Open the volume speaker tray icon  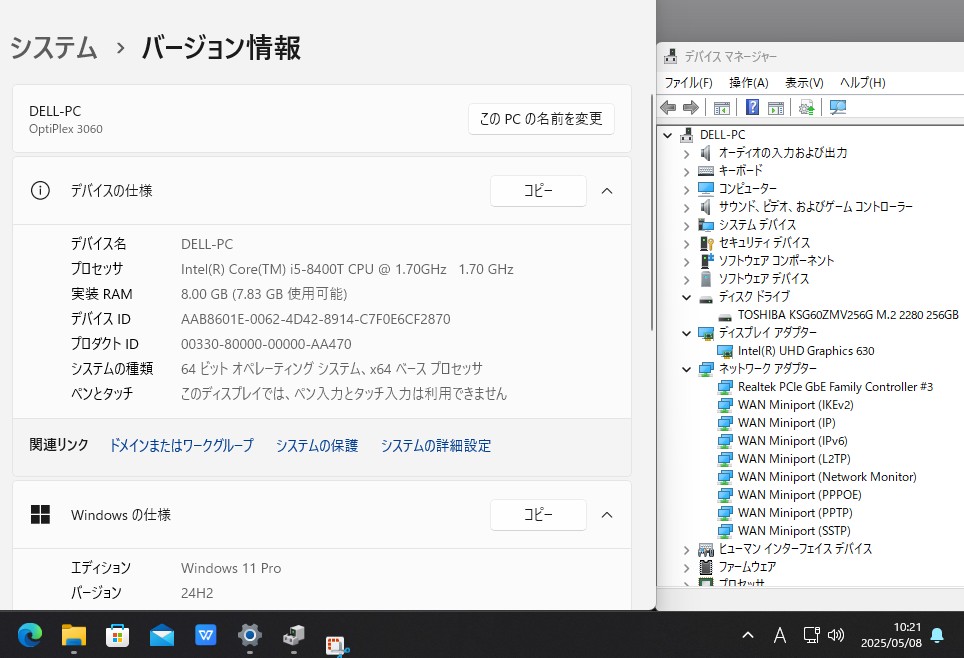tap(836, 635)
